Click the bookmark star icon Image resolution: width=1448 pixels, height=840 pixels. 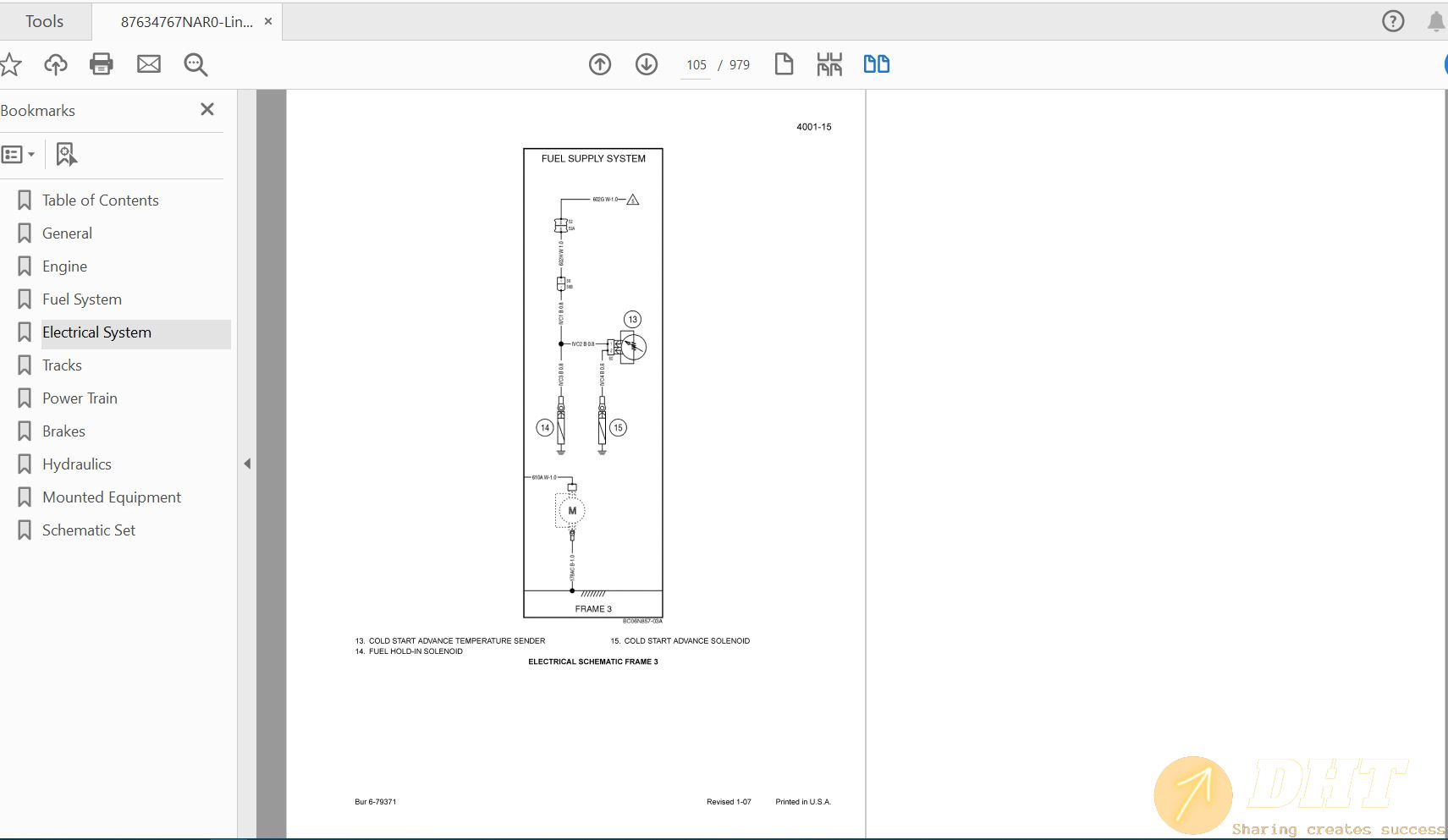click(10, 64)
